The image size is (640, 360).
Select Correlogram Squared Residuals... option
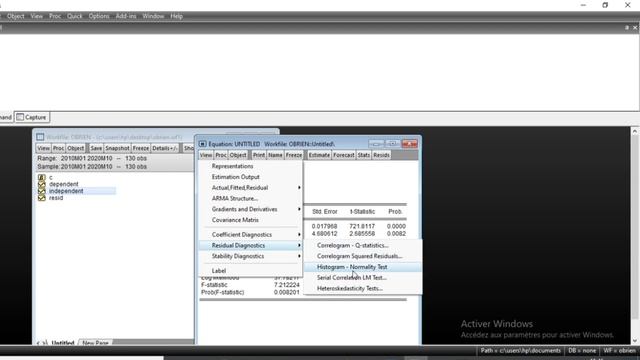362,256
